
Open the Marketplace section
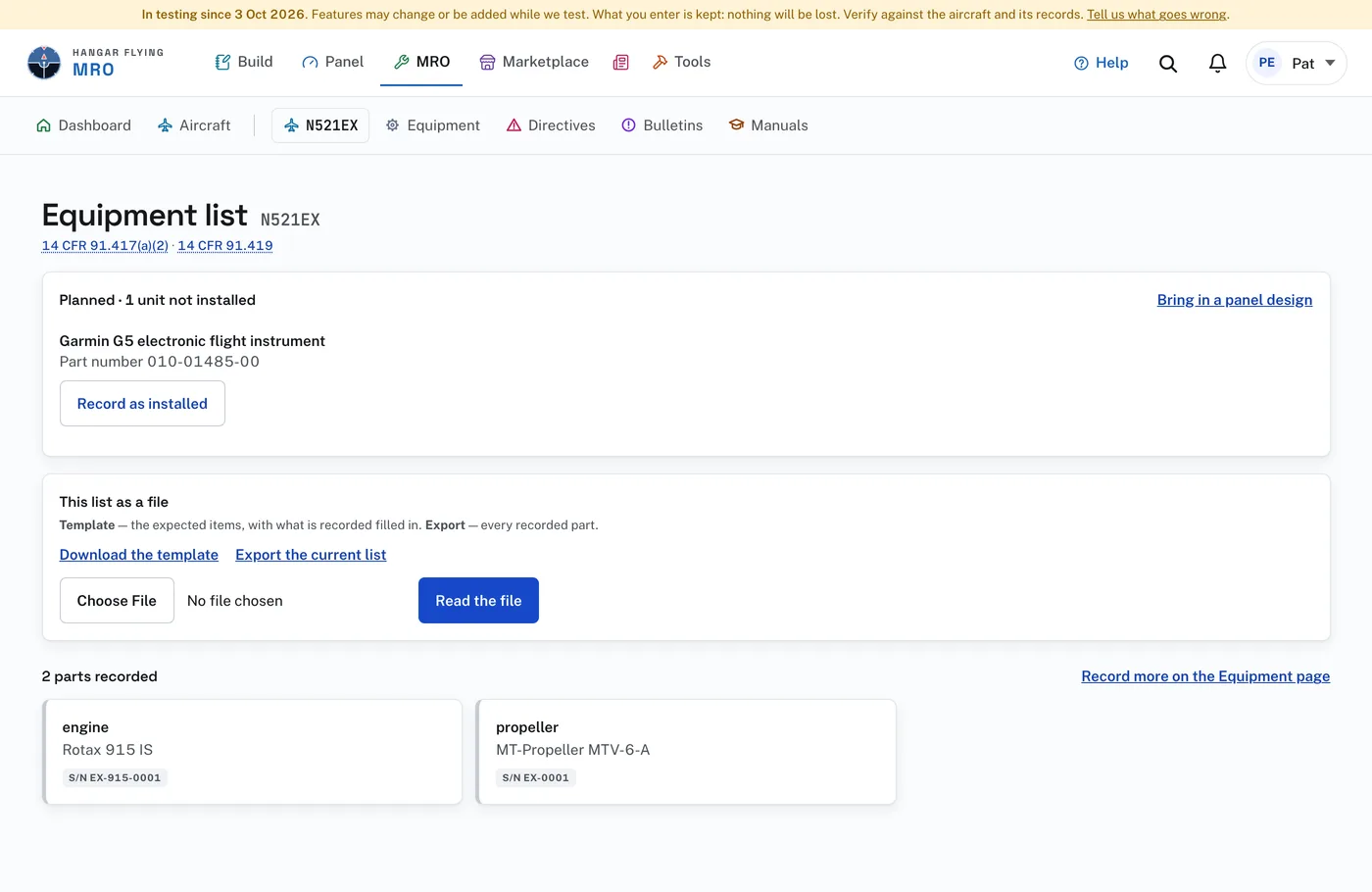pyautogui.click(x=534, y=62)
